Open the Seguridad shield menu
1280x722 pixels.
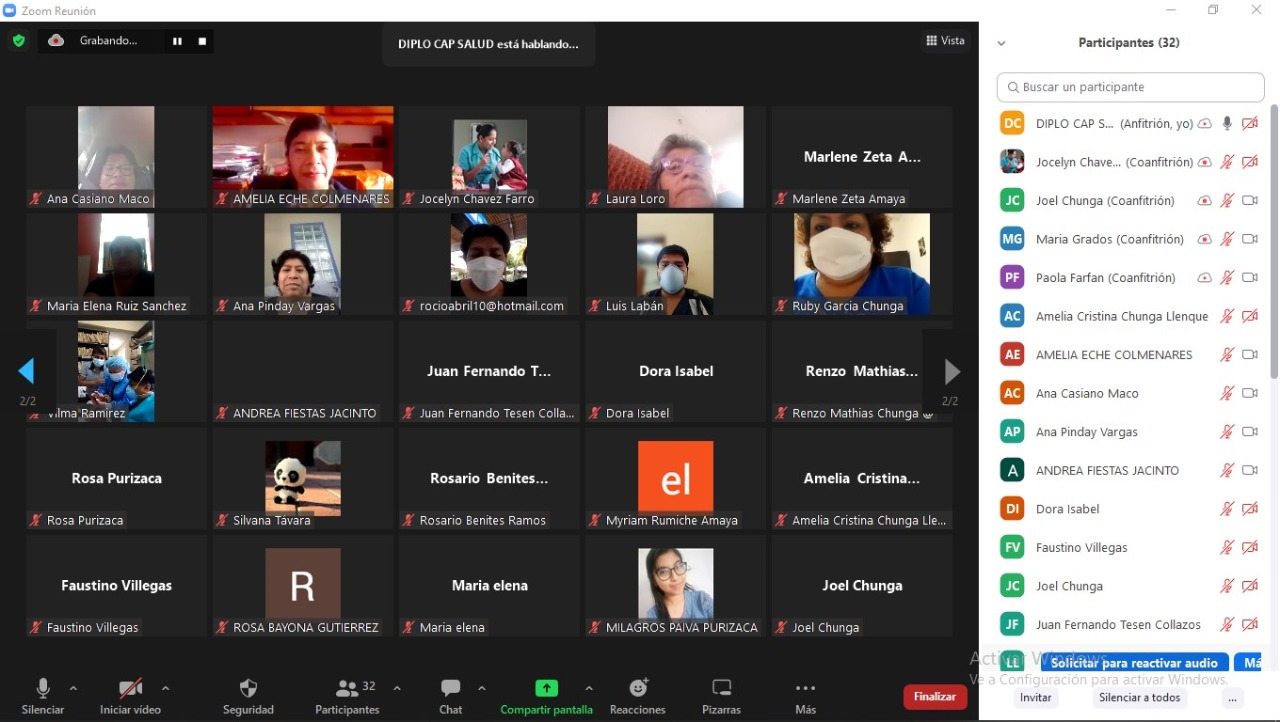click(248, 696)
